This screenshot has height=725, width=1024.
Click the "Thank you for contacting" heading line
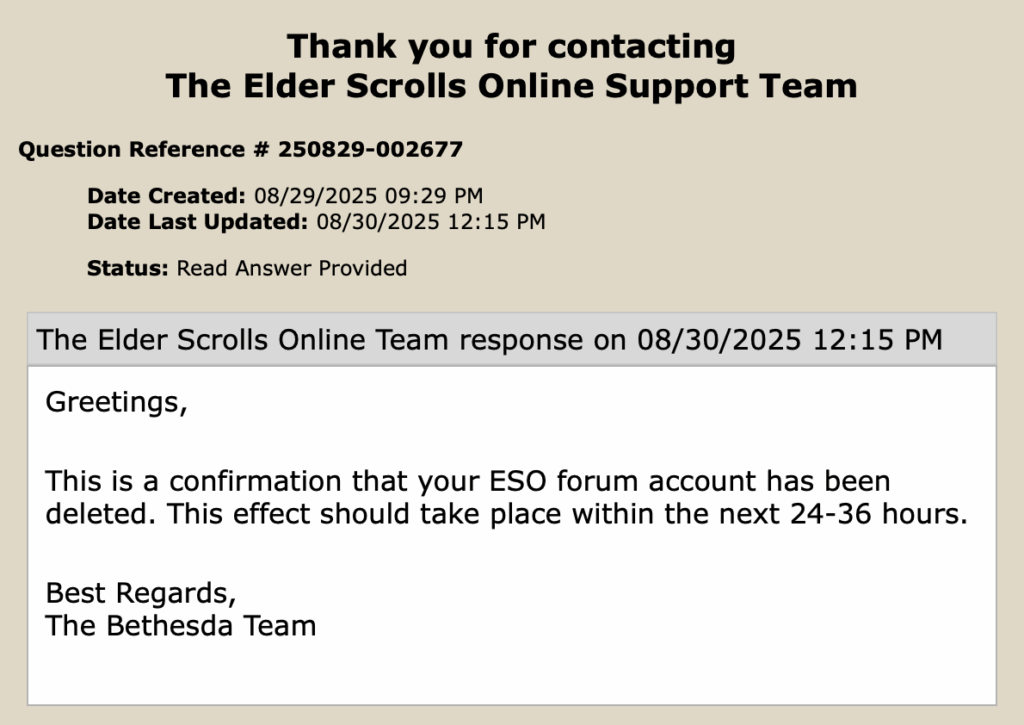tap(511, 46)
